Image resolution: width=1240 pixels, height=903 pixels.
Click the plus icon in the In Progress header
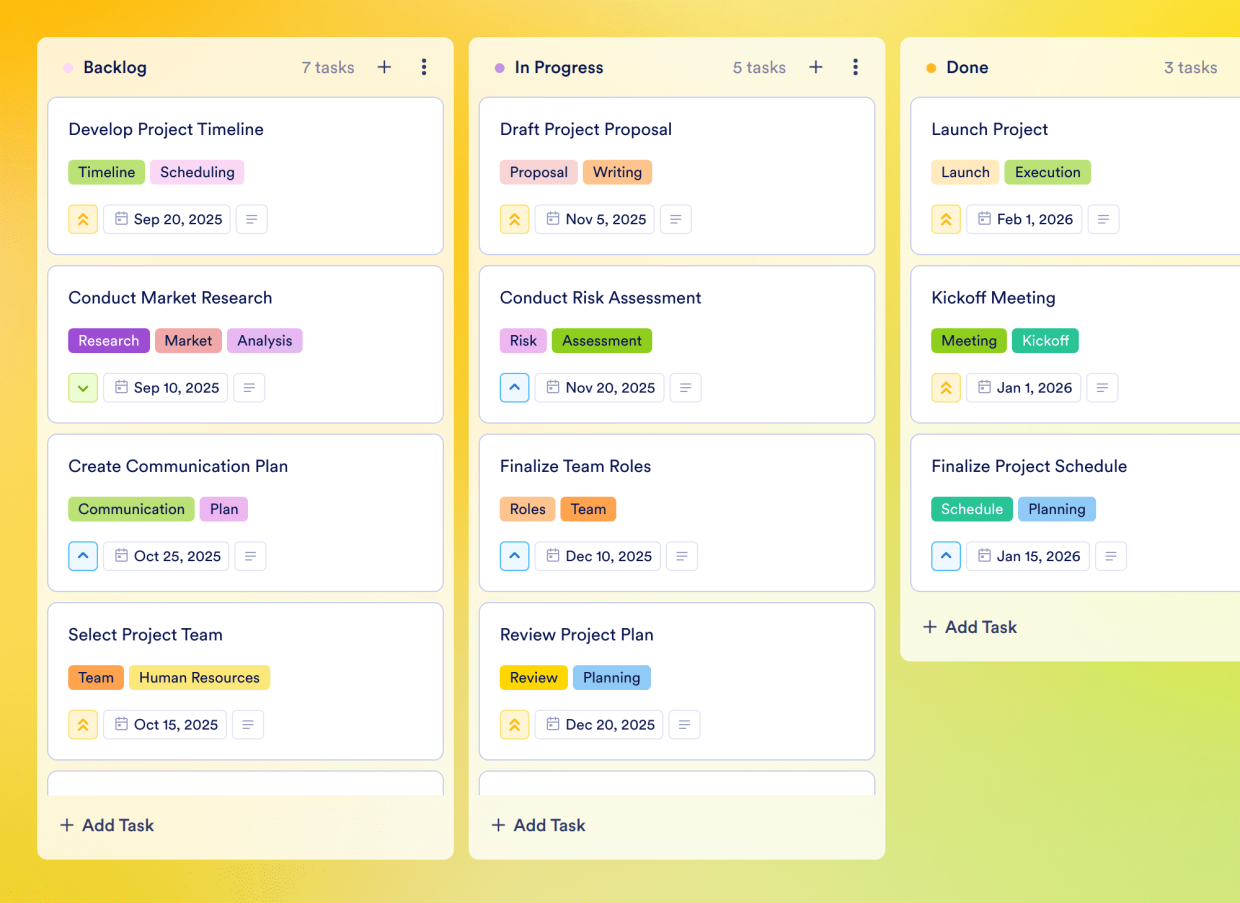(x=816, y=67)
